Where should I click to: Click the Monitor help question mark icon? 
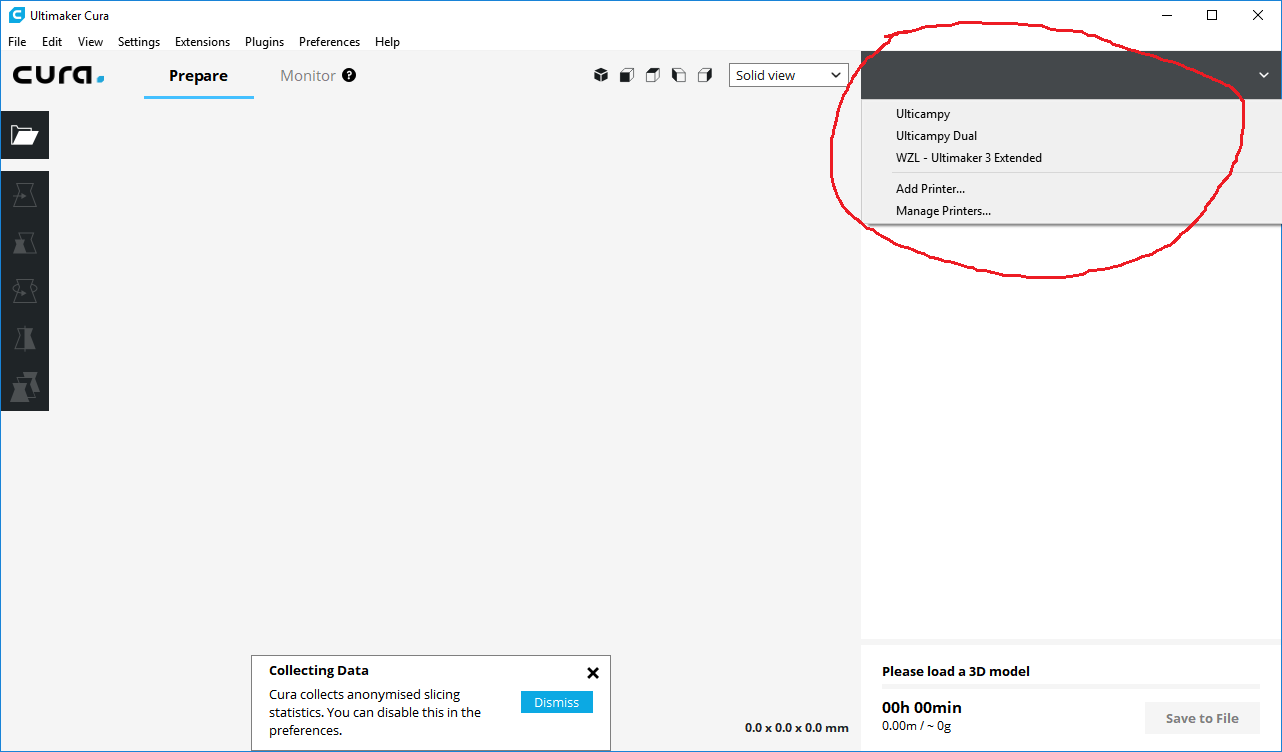click(x=349, y=75)
